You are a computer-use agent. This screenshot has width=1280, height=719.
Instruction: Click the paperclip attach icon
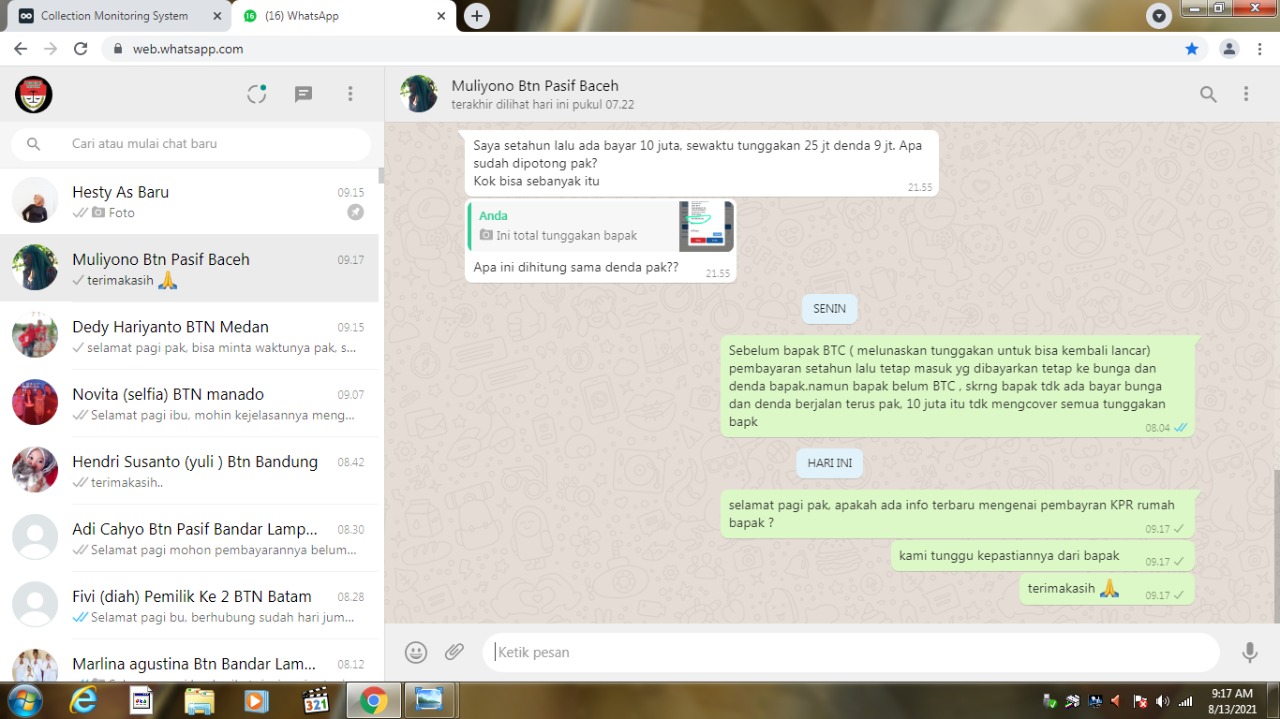[455, 652]
